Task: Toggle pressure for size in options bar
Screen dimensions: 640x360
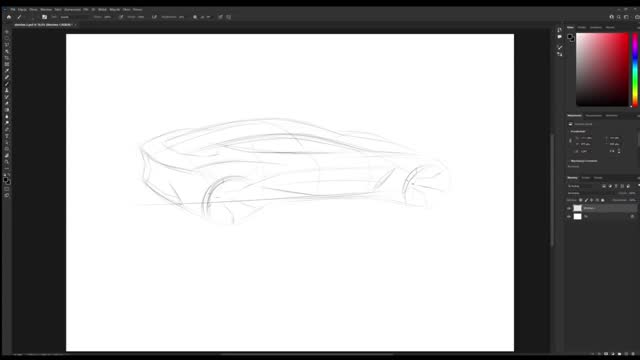Action: pyautogui.click(x=220, y=17)
